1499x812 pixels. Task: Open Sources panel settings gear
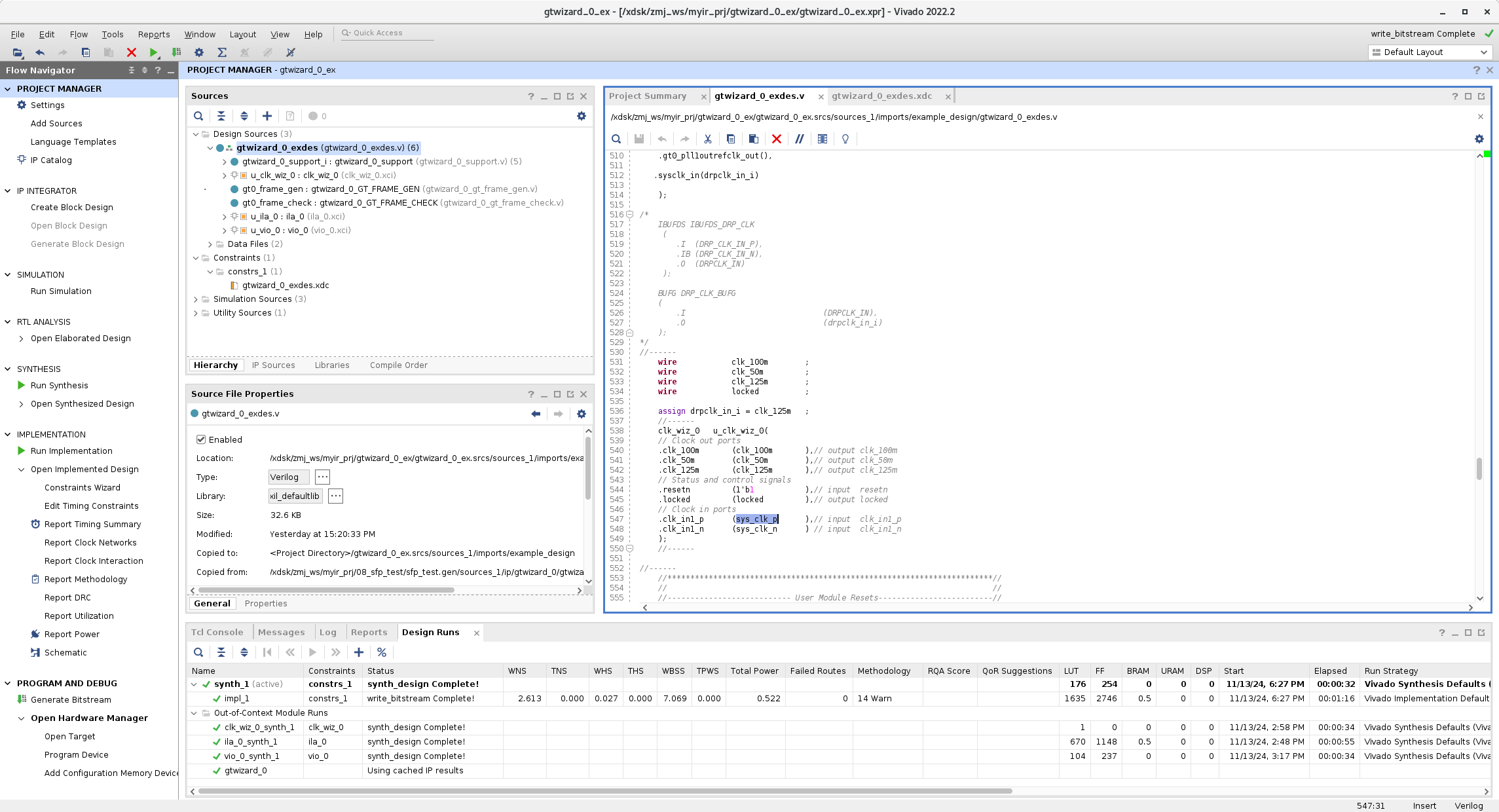[x=582, y=116]
